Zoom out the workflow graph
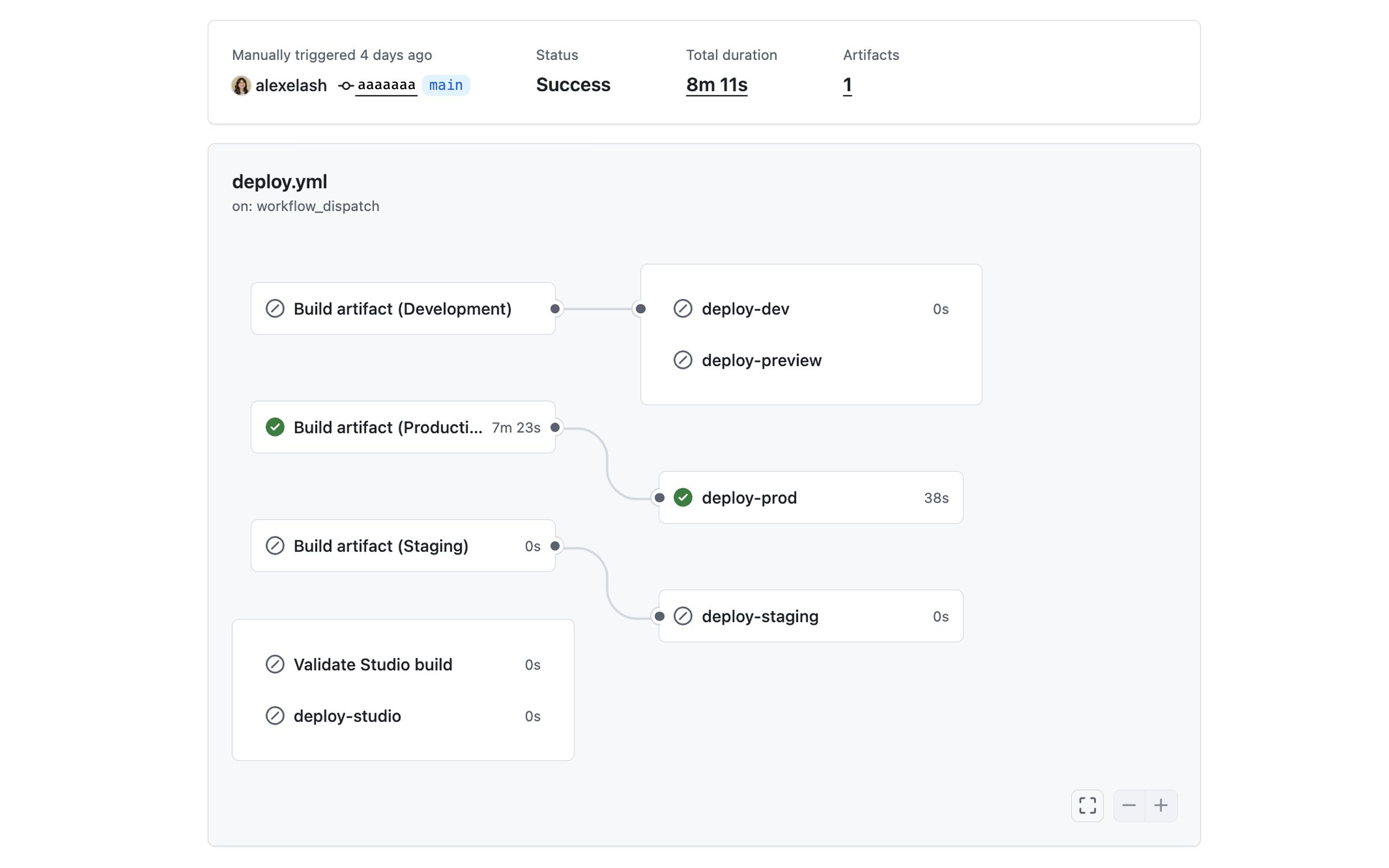Screen dimensions: 1389x868 pyautogui.click(x=1129, y=805)
